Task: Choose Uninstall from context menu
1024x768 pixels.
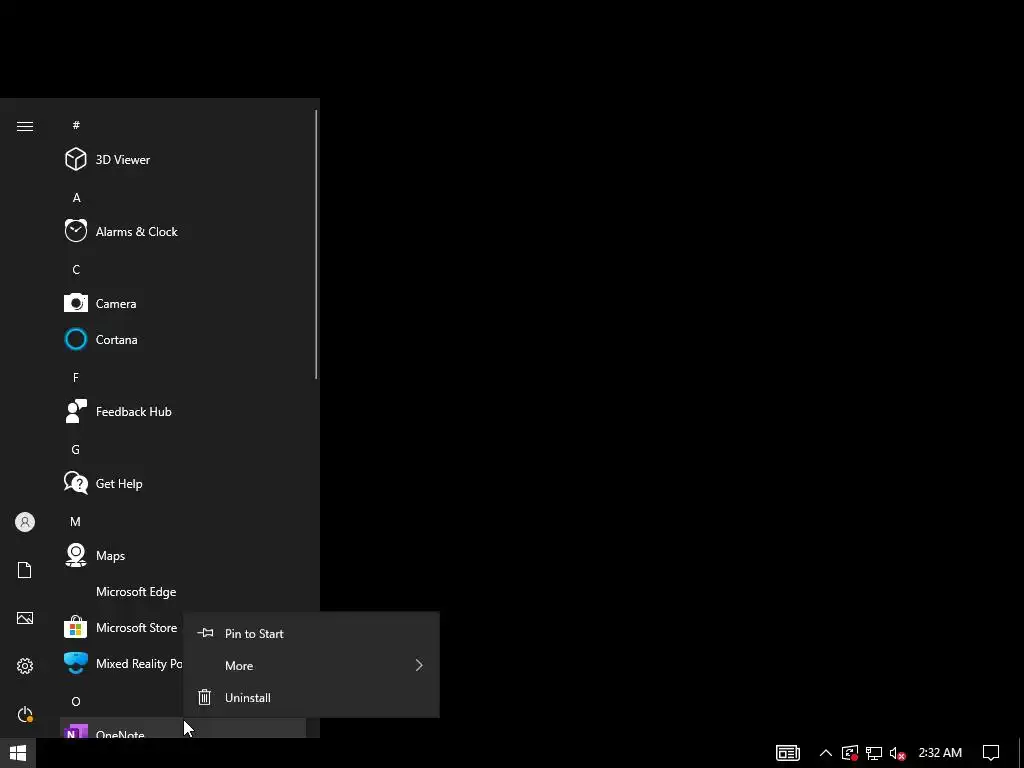Action: pyautogui.click(x=312, y=697)
